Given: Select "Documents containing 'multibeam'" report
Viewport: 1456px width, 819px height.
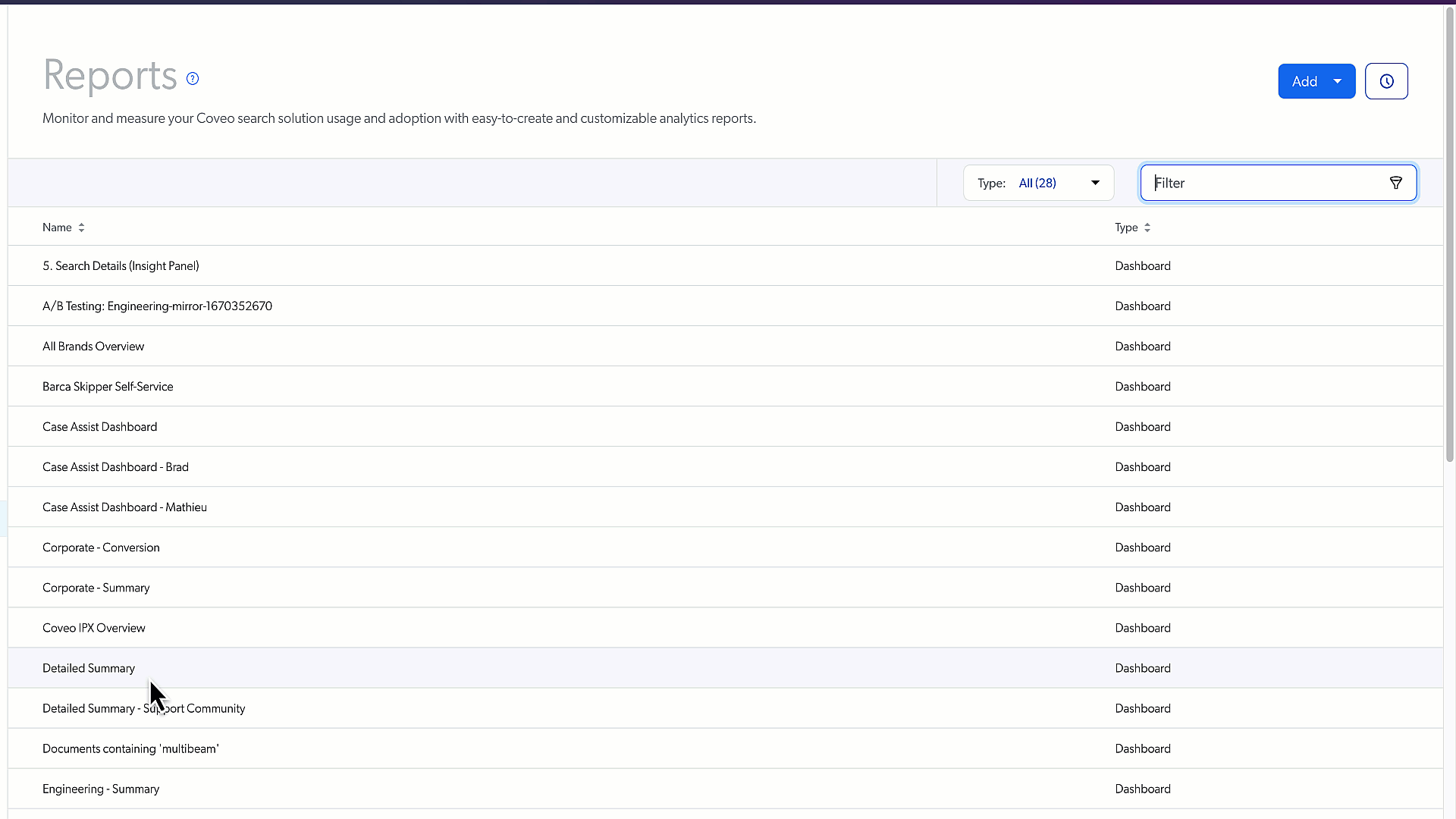Looking at the screenshot, I should (x=130, y=748).
